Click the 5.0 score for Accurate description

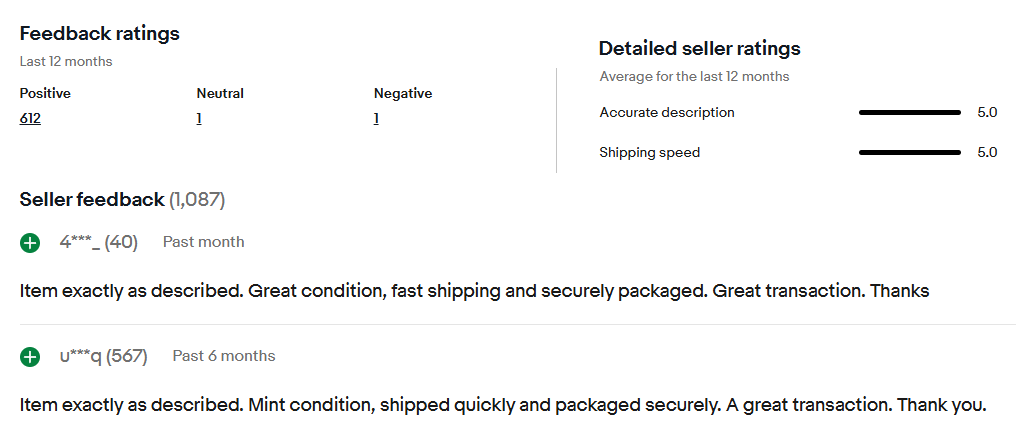(x=987, y=113)
